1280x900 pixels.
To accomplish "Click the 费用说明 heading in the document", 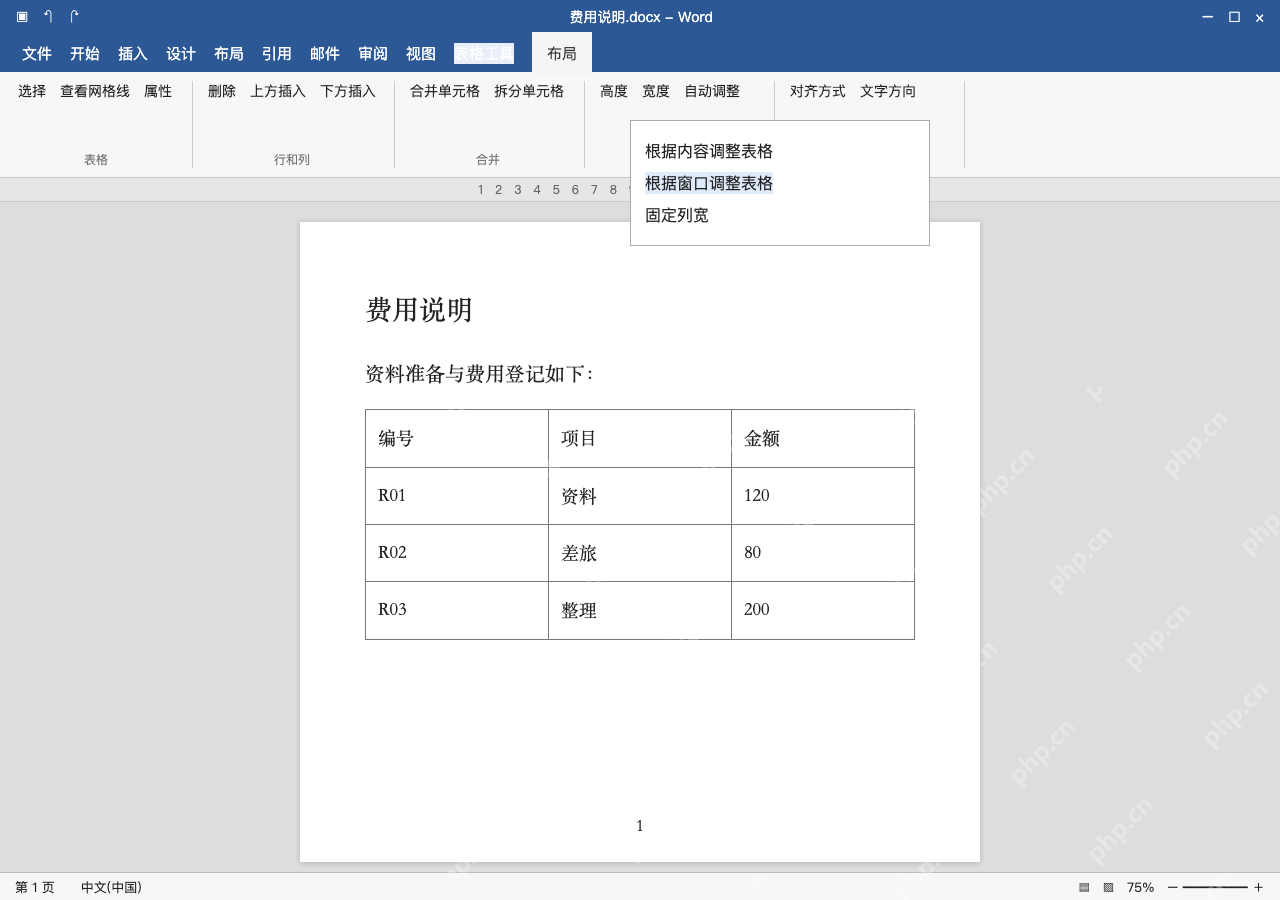I will [x=419, y=310].
